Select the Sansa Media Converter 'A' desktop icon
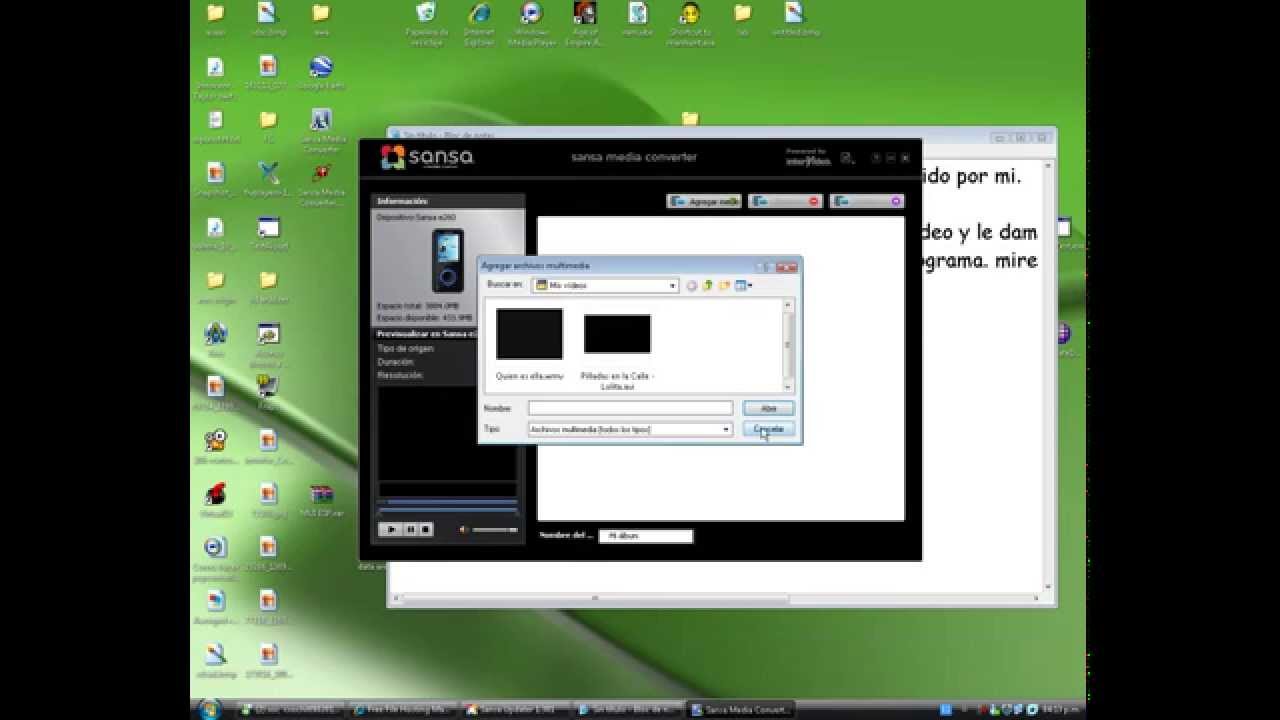The height and width of the screenshot is (720, 1280). click(x=321, y=130)
